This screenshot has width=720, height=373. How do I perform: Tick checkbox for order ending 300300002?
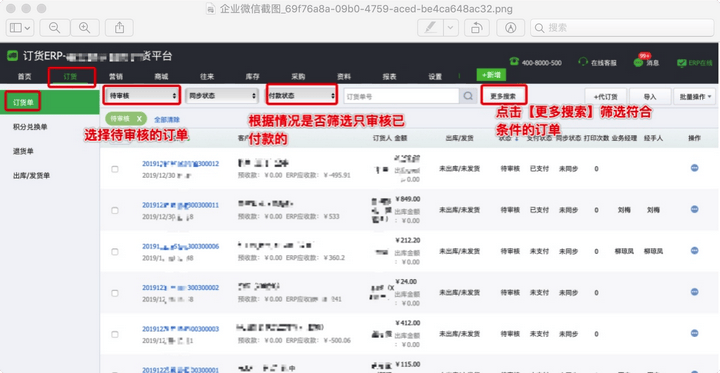[x=115, y=293]
